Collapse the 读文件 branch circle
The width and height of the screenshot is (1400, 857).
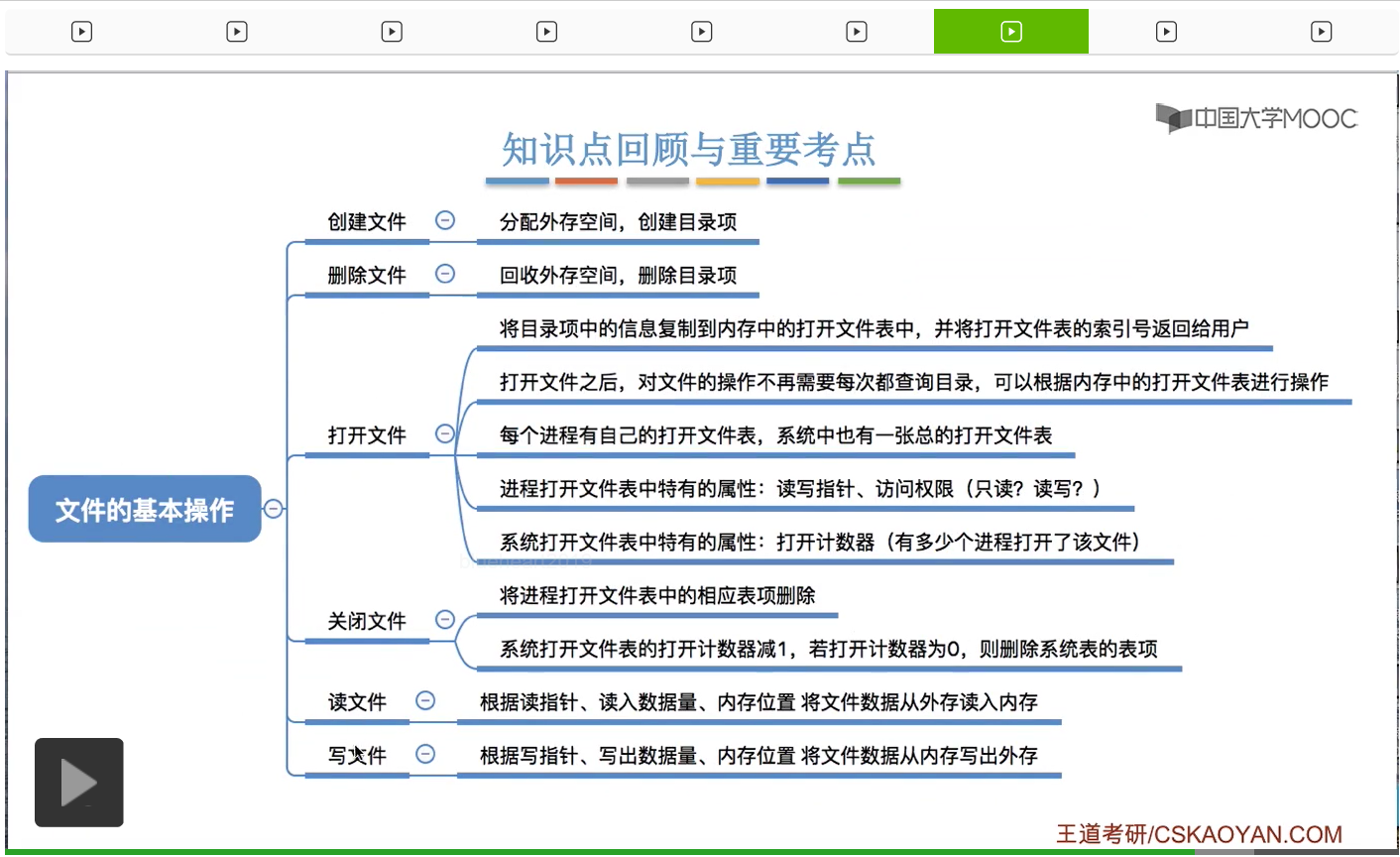(425, 700)
